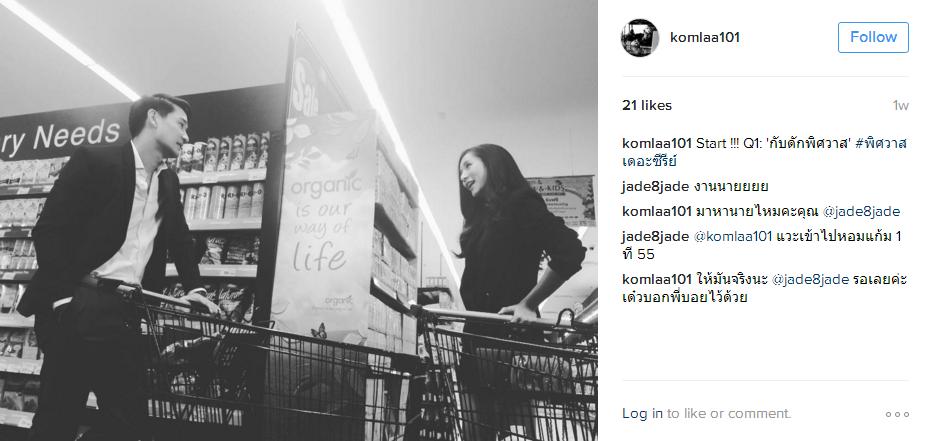Open komlaa101 username in มาหานาย comment
The height and width of the screenshot is (441, 926).
656,211
